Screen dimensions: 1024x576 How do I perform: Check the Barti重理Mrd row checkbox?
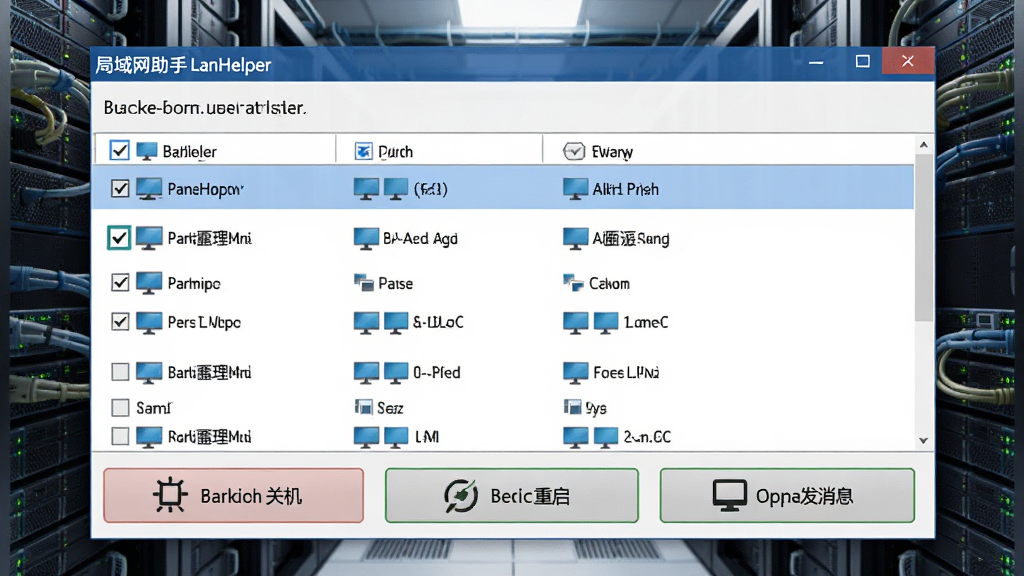tap(120, 372)
